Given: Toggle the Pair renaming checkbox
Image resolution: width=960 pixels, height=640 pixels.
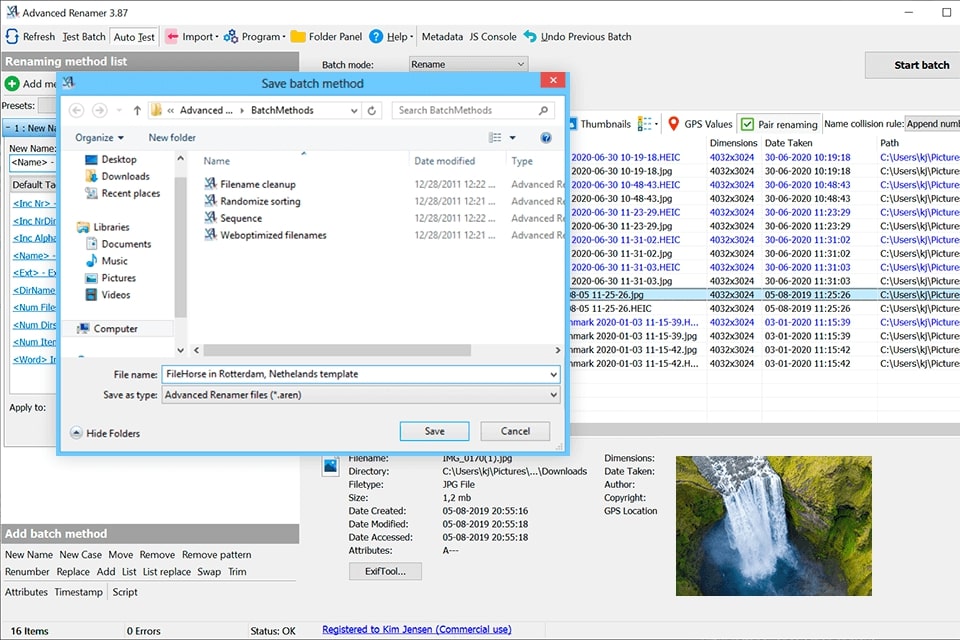Looking at the screenshot, I should pos(747,124).
